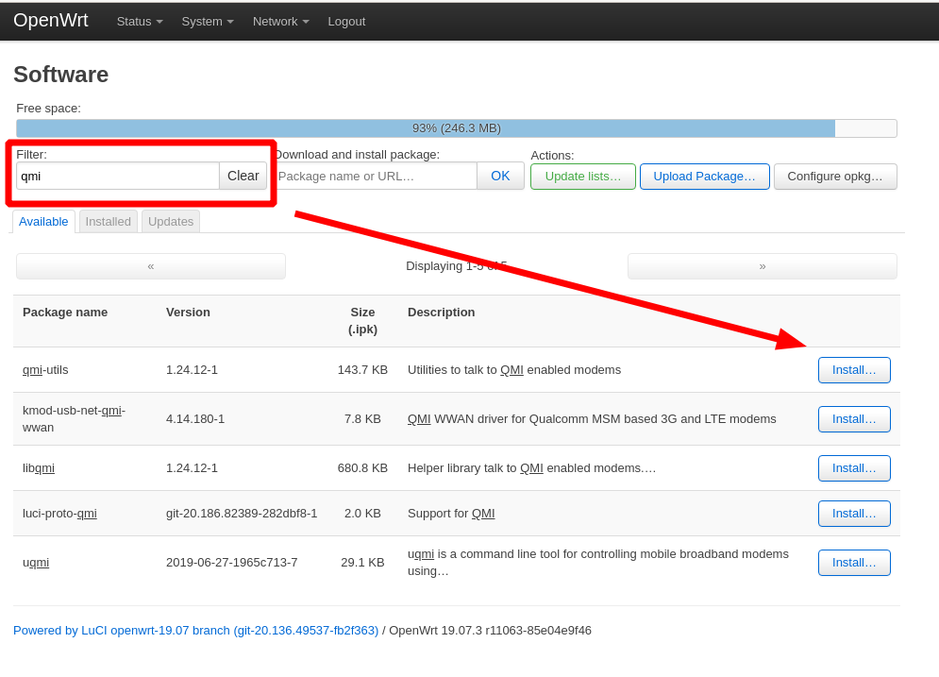Select the Available packages tab
The width and height of the screenshot is (939, 677).
[x=43, y=221]
